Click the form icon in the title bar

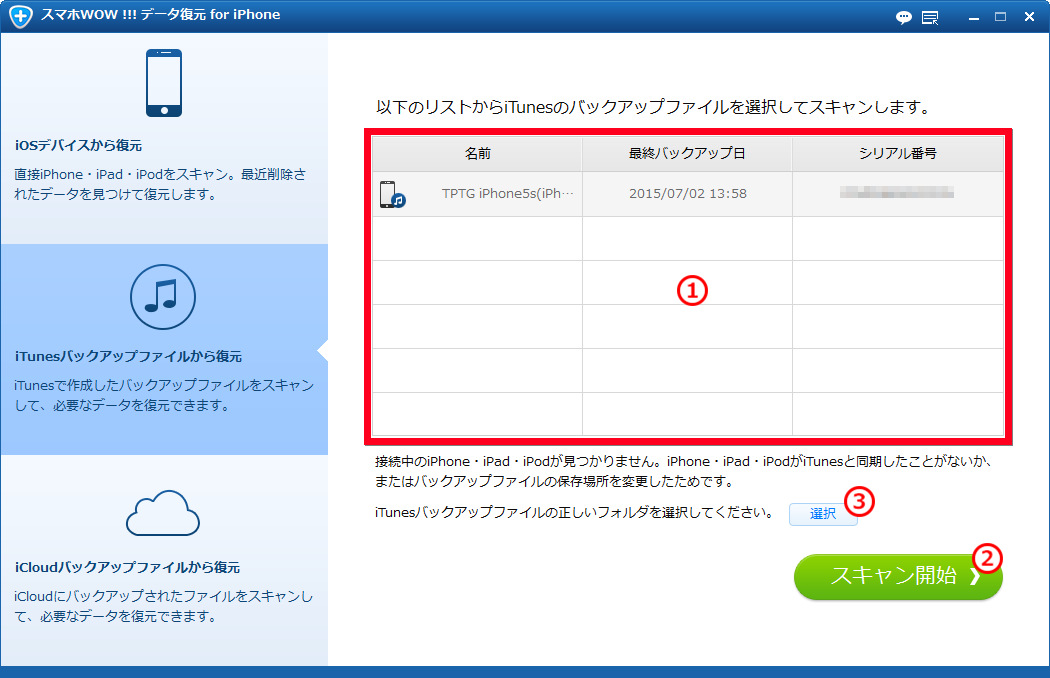931,17
